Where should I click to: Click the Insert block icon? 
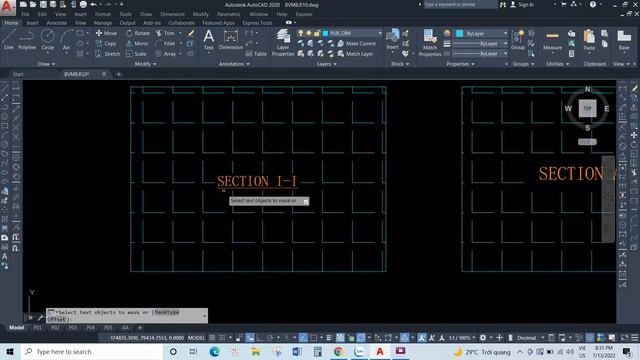tap(392, 40)
